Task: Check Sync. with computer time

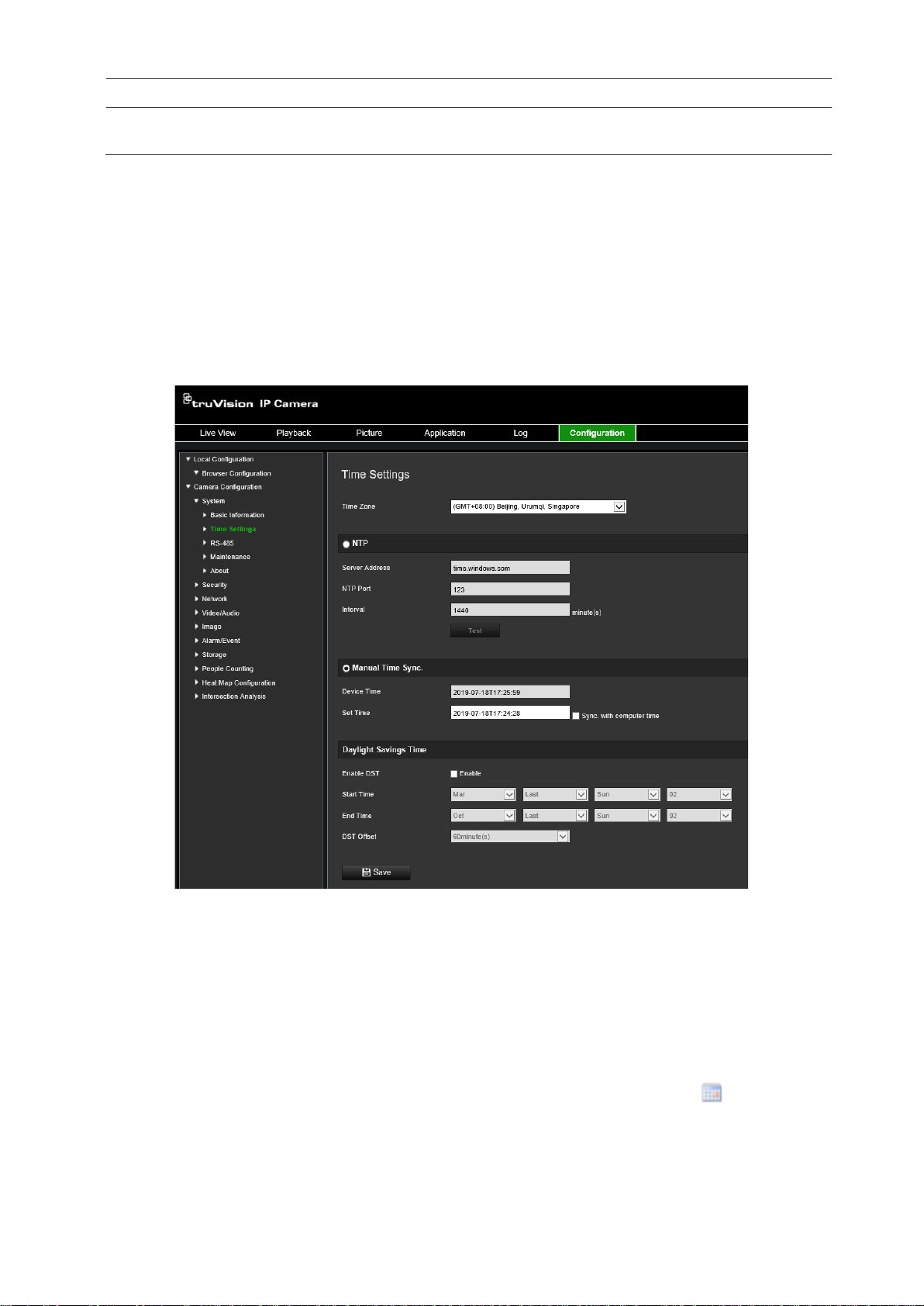Action: tap(576, 716)
